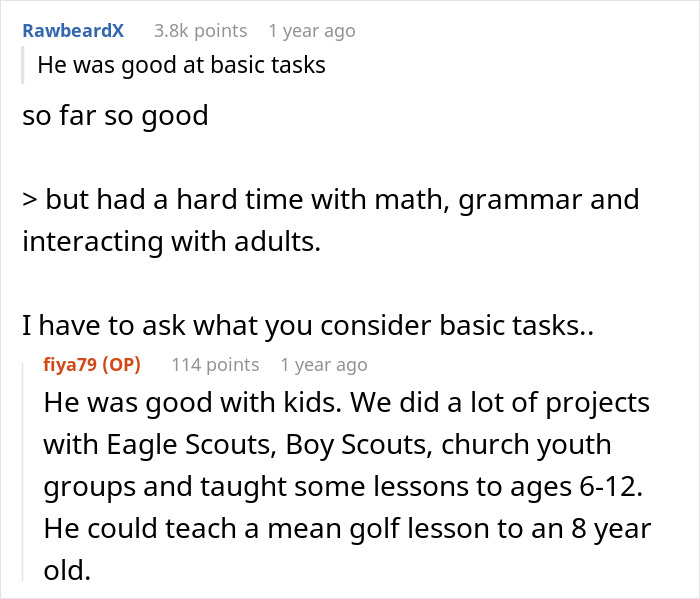Open RawbeardX's user profile link
Image resolution: width=700 pixels, height=599 pixels.
73,31
